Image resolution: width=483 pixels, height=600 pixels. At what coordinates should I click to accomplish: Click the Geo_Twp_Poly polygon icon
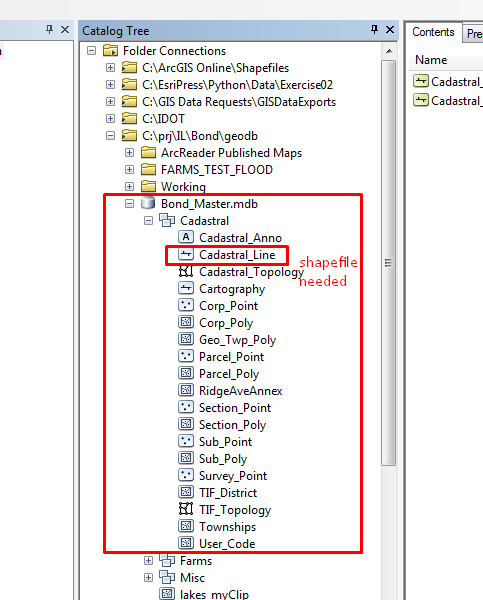click(x=186, y=339)
